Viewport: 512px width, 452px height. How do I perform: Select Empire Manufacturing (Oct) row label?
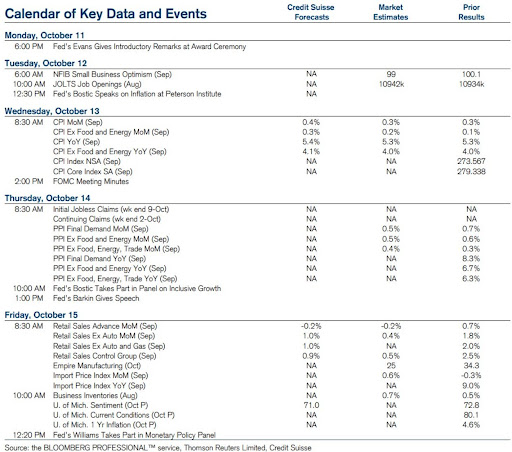pos(97,366)
